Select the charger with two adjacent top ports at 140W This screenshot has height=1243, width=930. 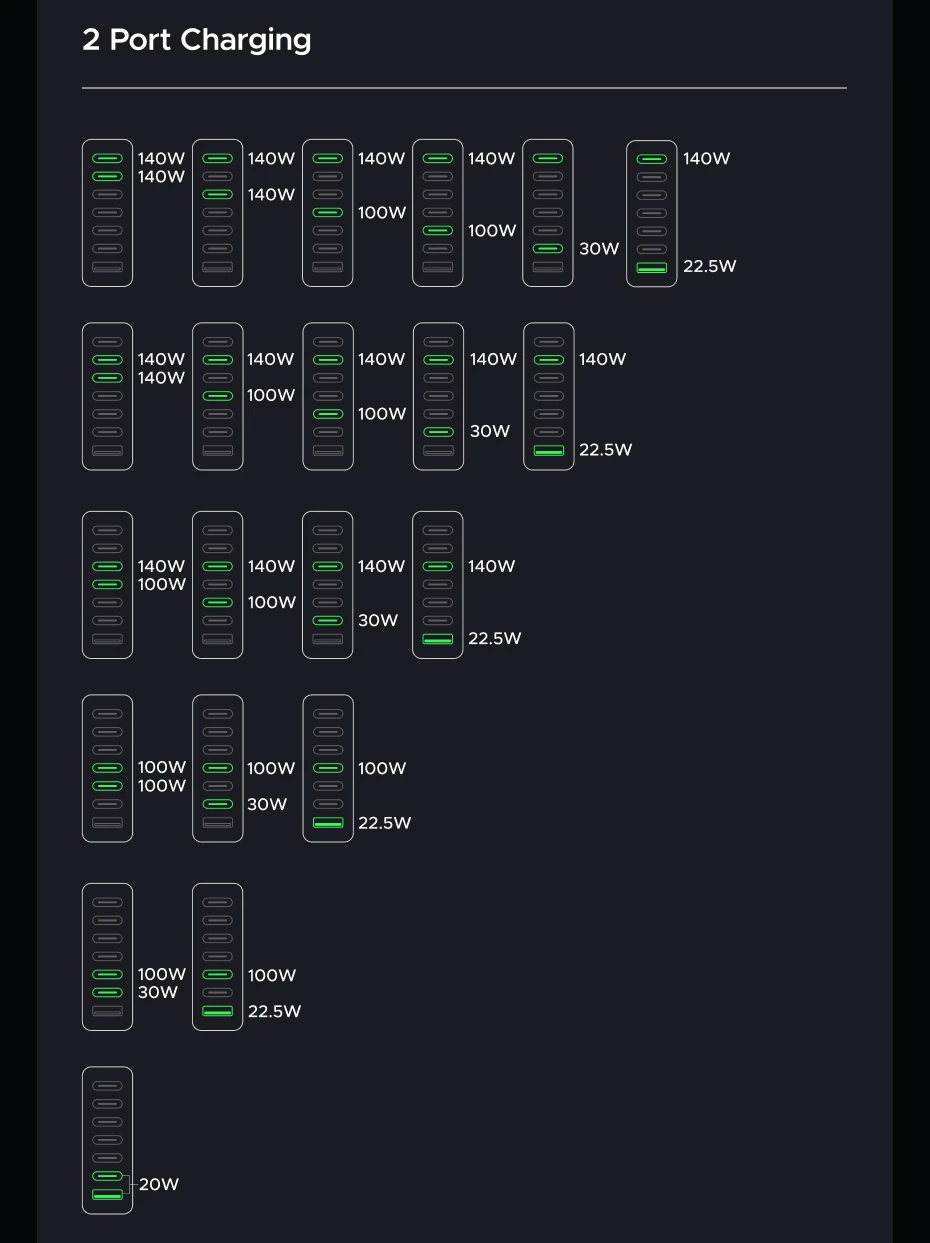[107, 213]
